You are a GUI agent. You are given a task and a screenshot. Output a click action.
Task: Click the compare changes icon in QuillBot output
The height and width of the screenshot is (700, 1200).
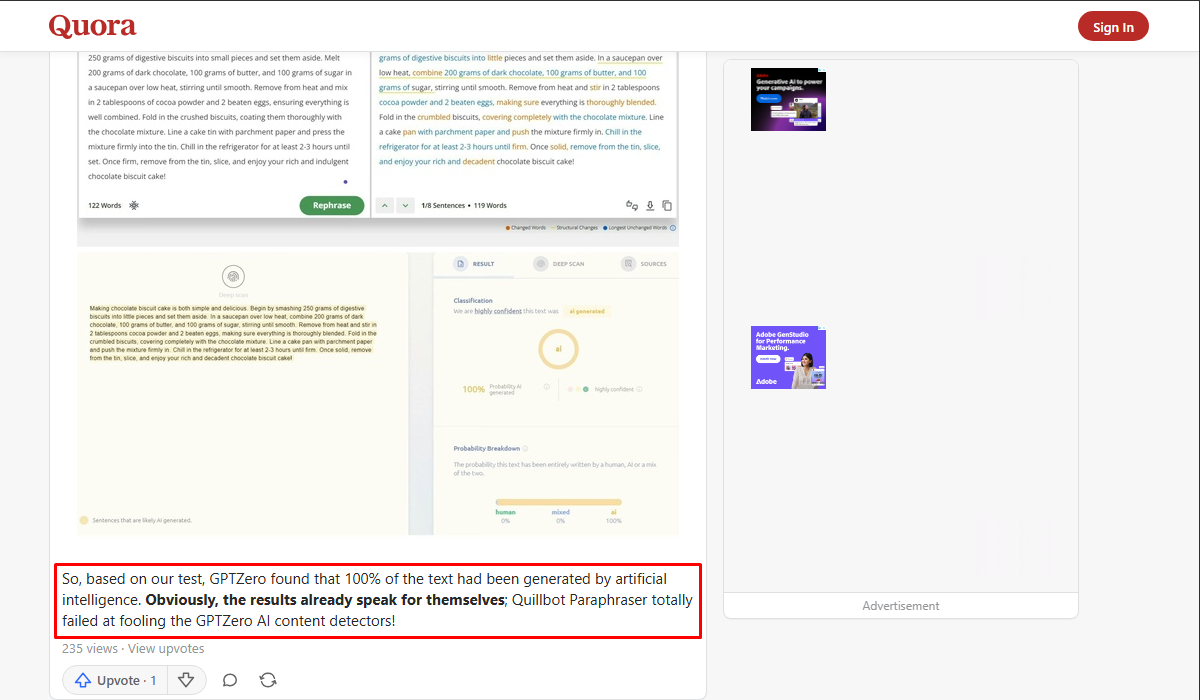pyautogui.click(x=632, y=205)
